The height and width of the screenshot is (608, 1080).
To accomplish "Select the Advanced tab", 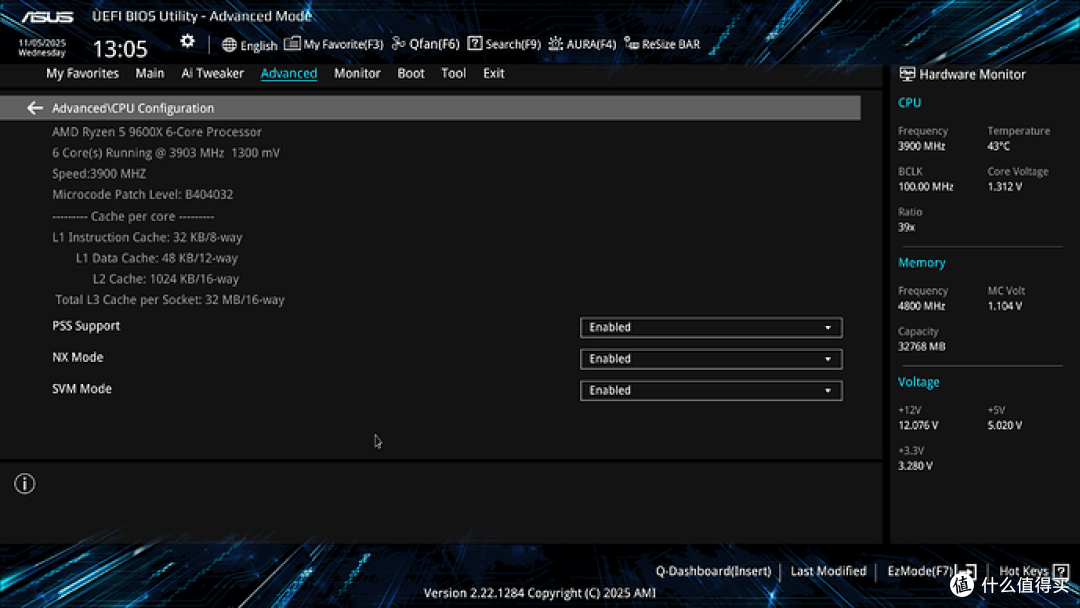I will click(289, 73).
